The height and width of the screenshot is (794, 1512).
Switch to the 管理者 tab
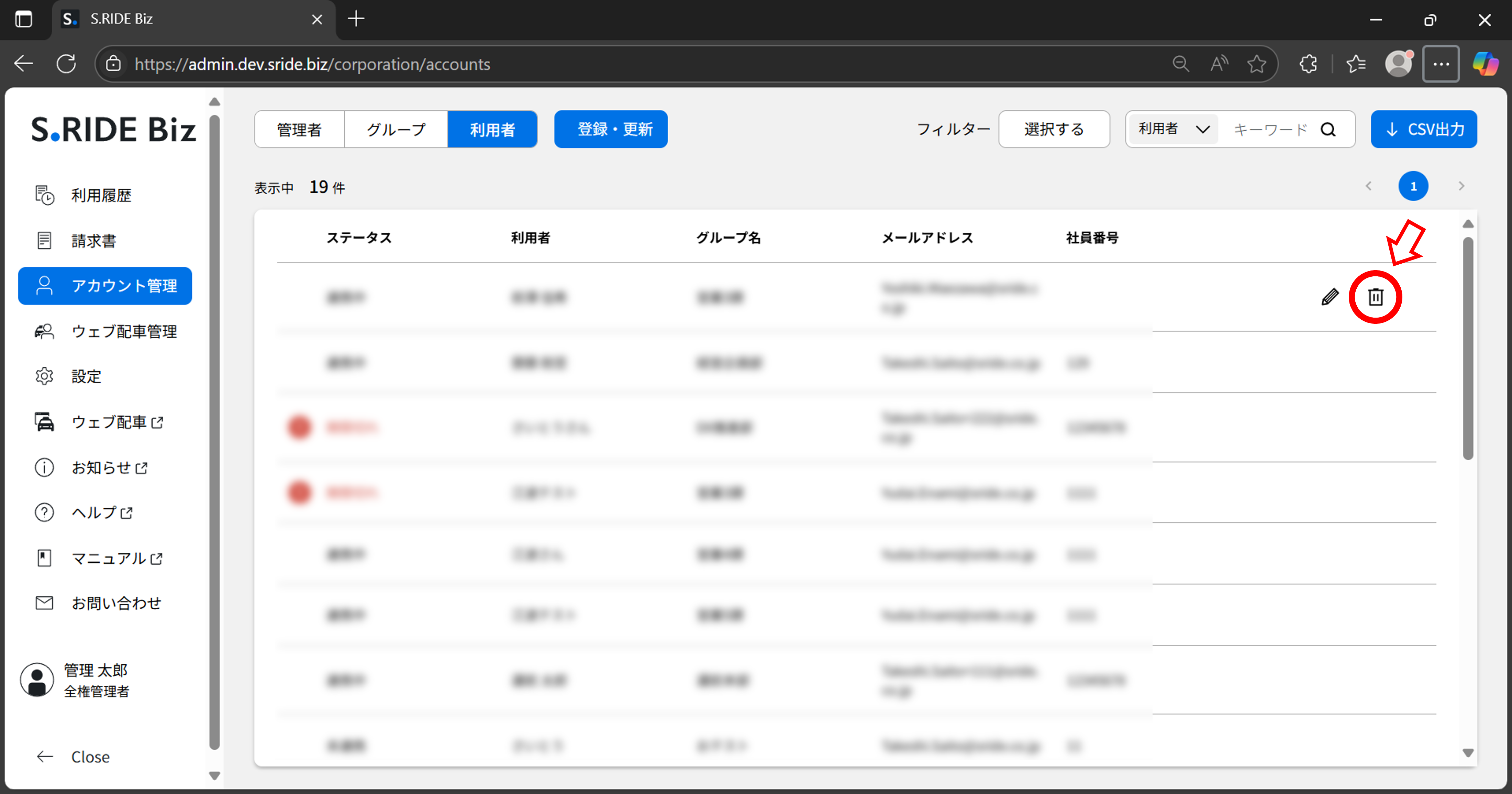coord(299,129)
